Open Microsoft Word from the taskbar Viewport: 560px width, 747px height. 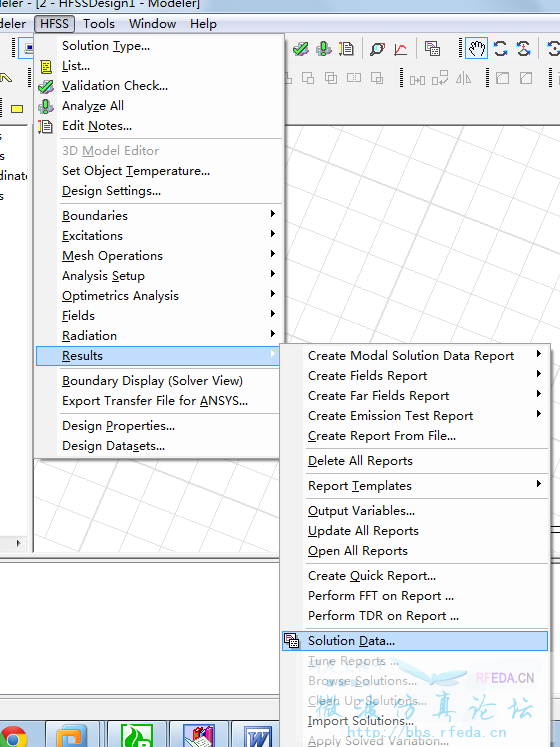click(258, 736)
